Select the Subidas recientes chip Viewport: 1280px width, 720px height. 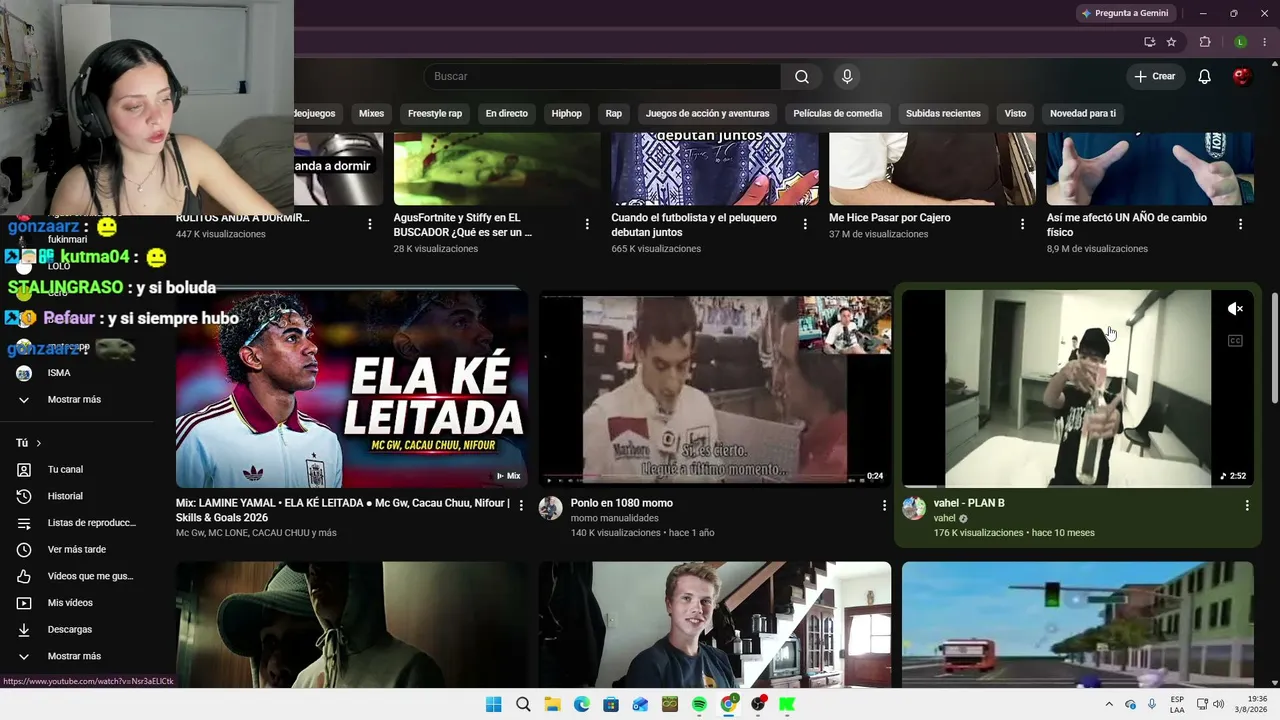coord(943,113)
